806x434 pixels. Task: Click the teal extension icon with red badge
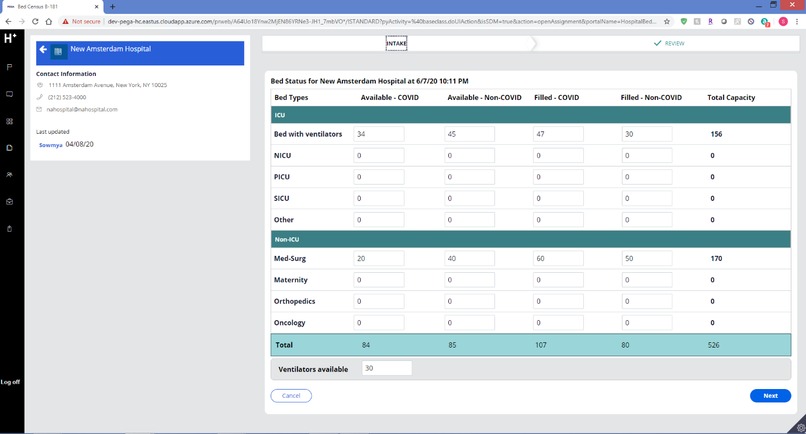point(765,22)
